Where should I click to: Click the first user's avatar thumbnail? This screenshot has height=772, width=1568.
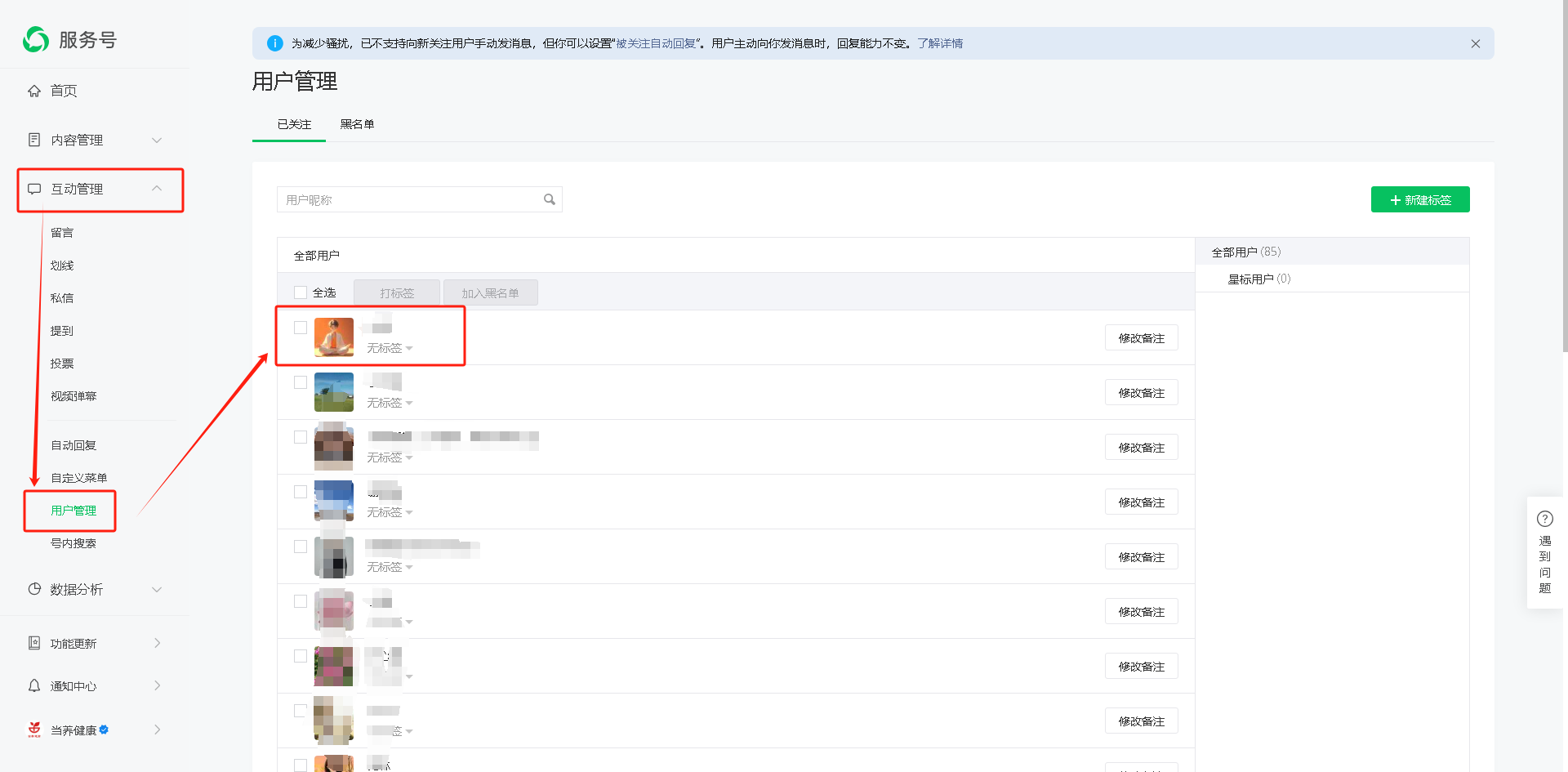pyautogui.click(x=334, y=337)
